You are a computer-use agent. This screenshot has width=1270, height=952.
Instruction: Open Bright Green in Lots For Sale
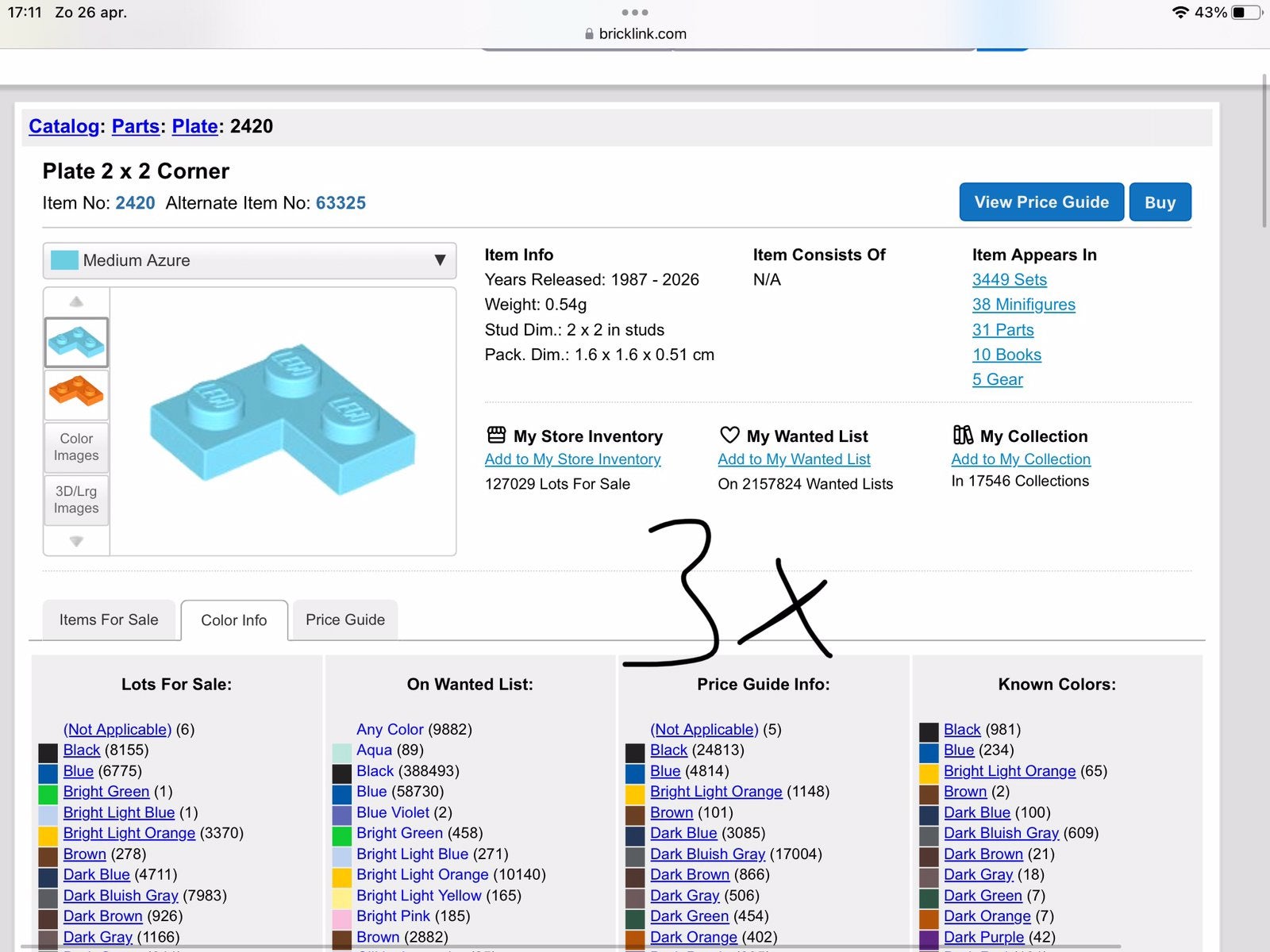tap(106, 792)
